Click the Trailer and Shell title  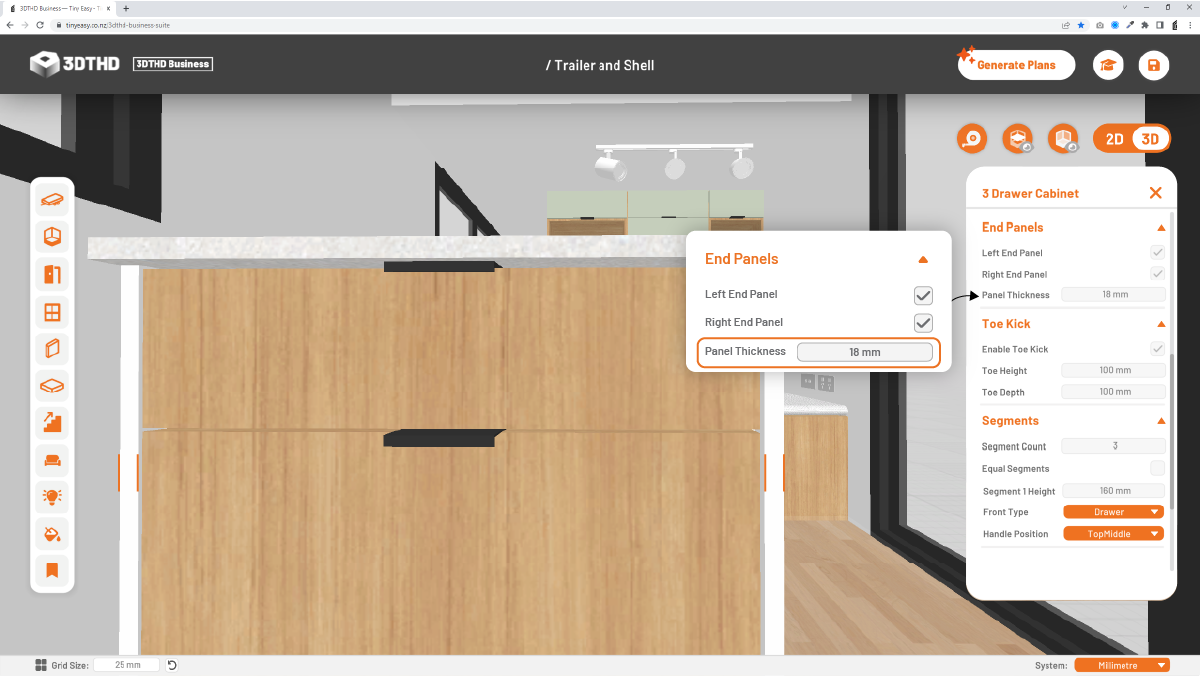pos(600,65)
